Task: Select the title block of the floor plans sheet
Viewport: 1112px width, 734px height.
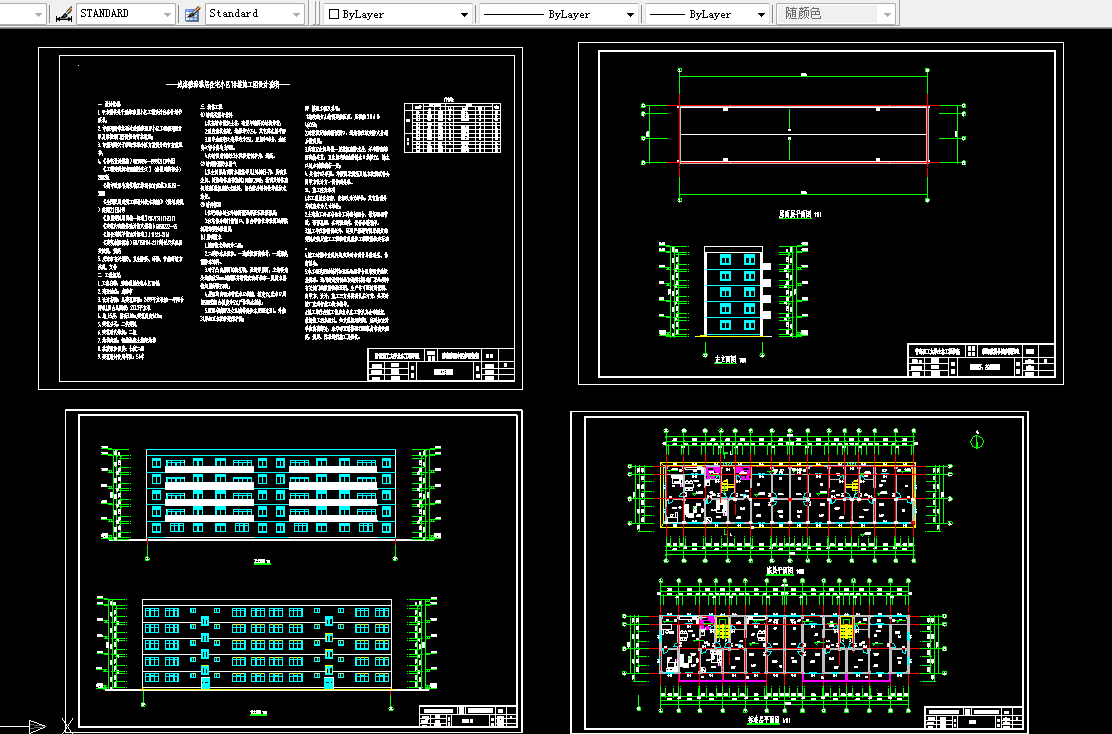Action: tap(974, 717)
